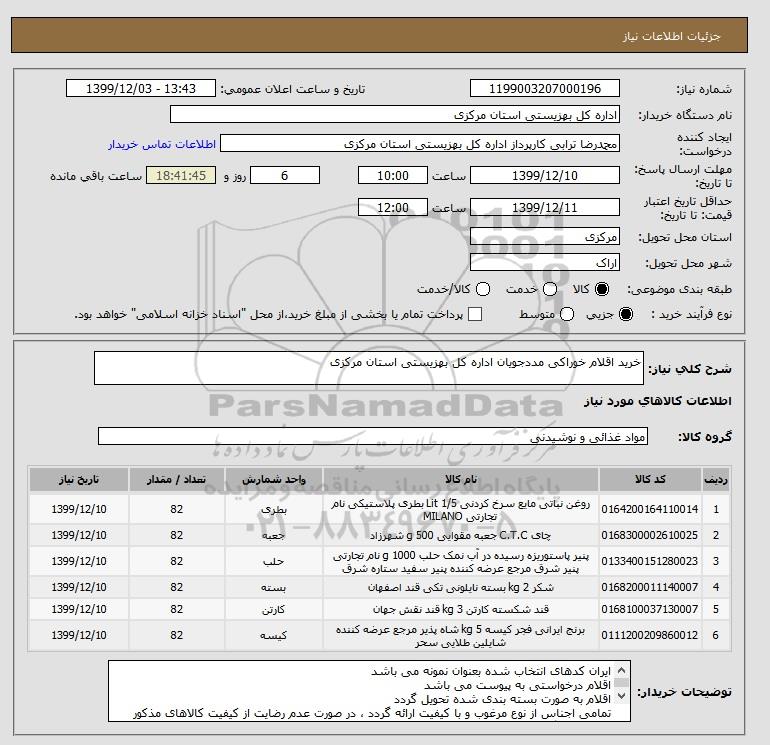Click the broken sugar cube carton item name

tap(461, 609)
